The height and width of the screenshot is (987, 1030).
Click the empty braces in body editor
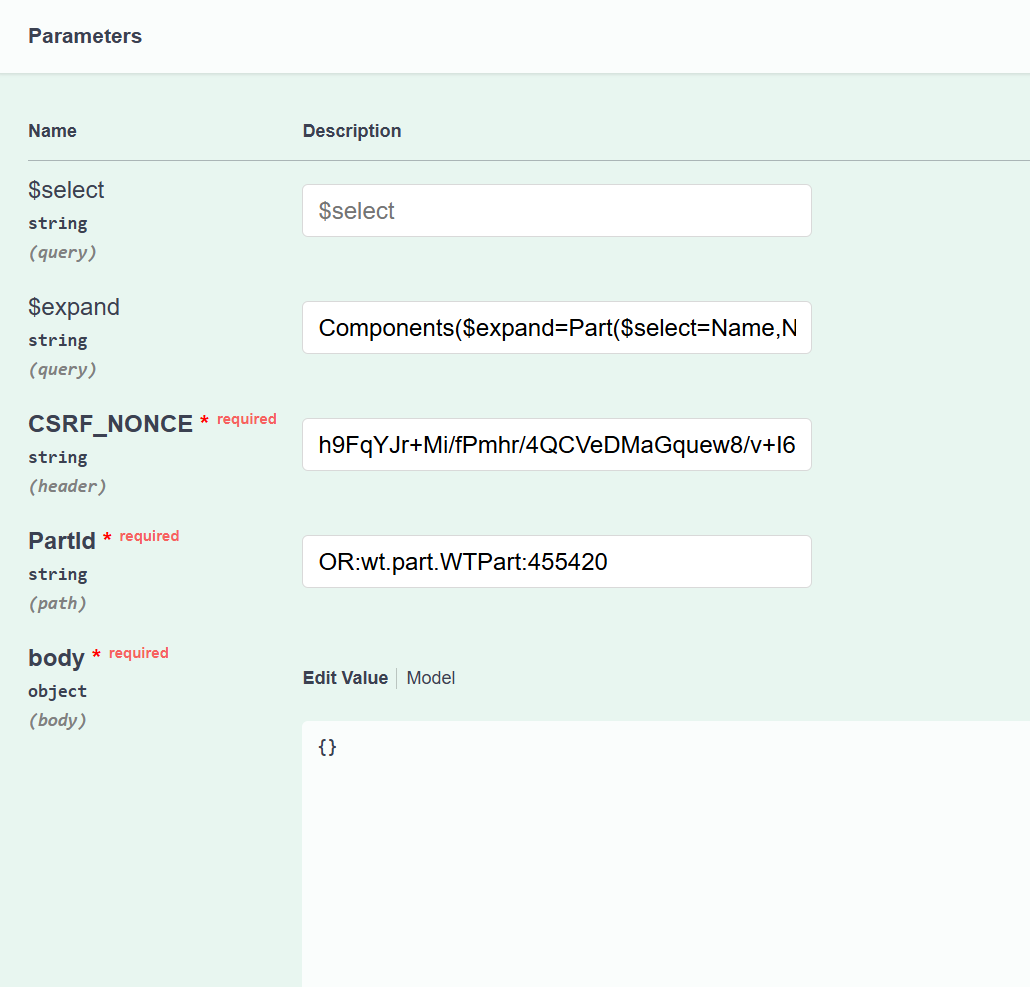coord(326,747)
